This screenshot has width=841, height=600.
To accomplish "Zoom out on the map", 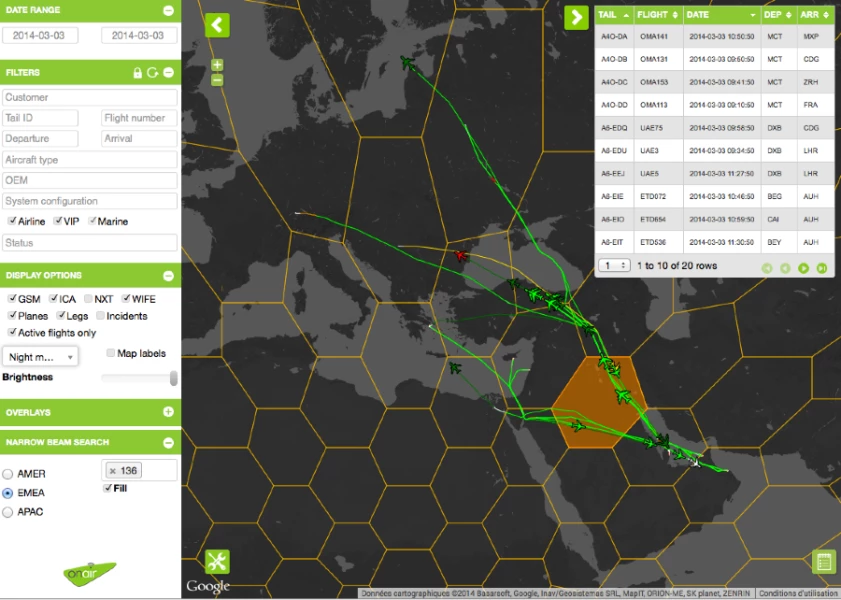I will click(x=217, y=79).
